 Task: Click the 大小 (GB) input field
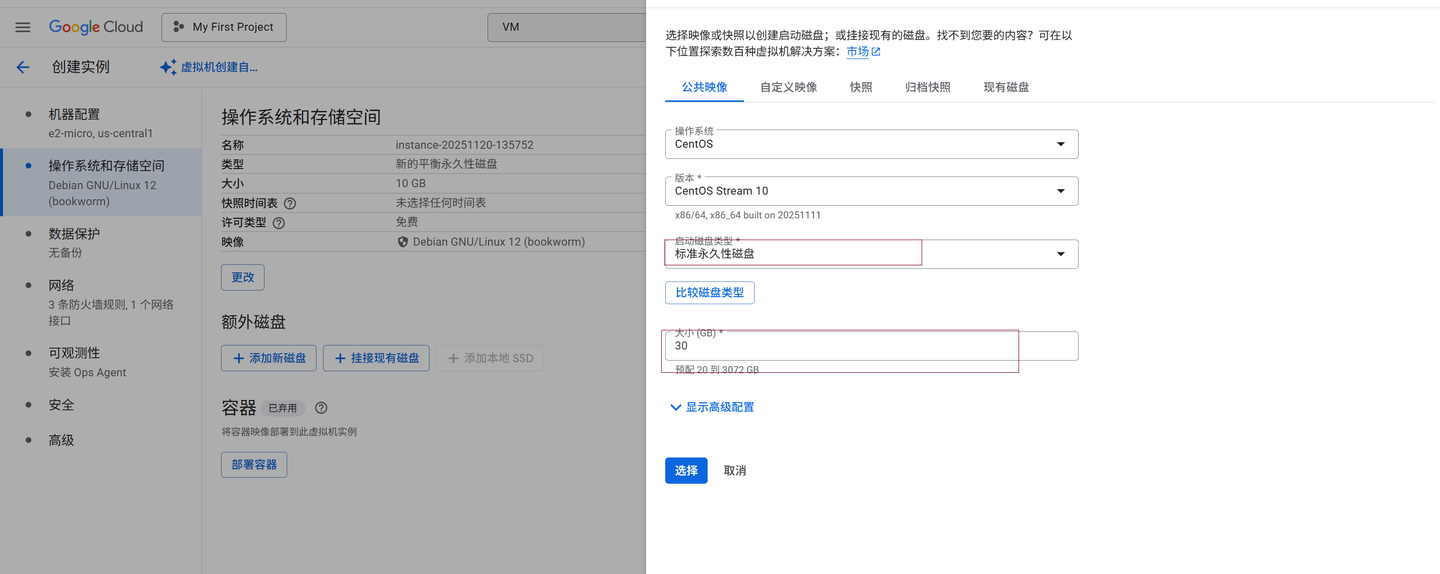coord(871,346)
